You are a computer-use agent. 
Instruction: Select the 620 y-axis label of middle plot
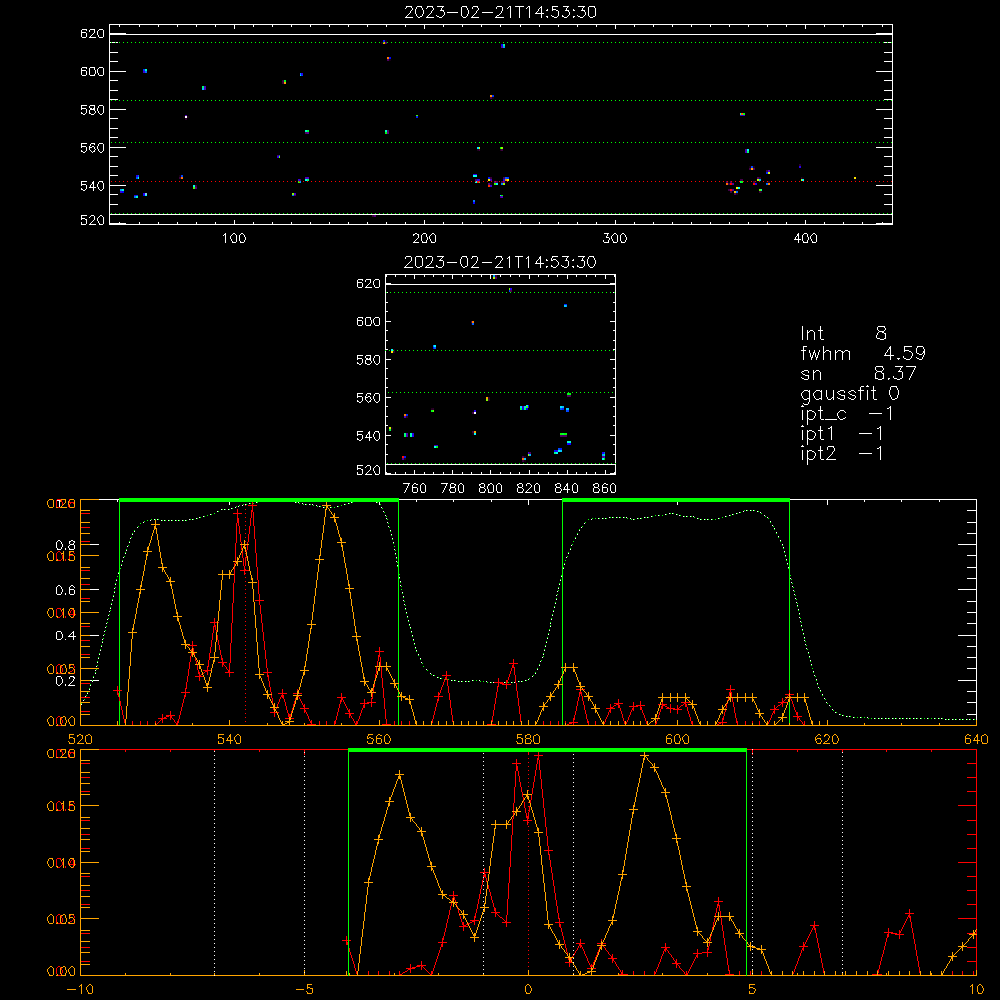[x=368, y=284]
